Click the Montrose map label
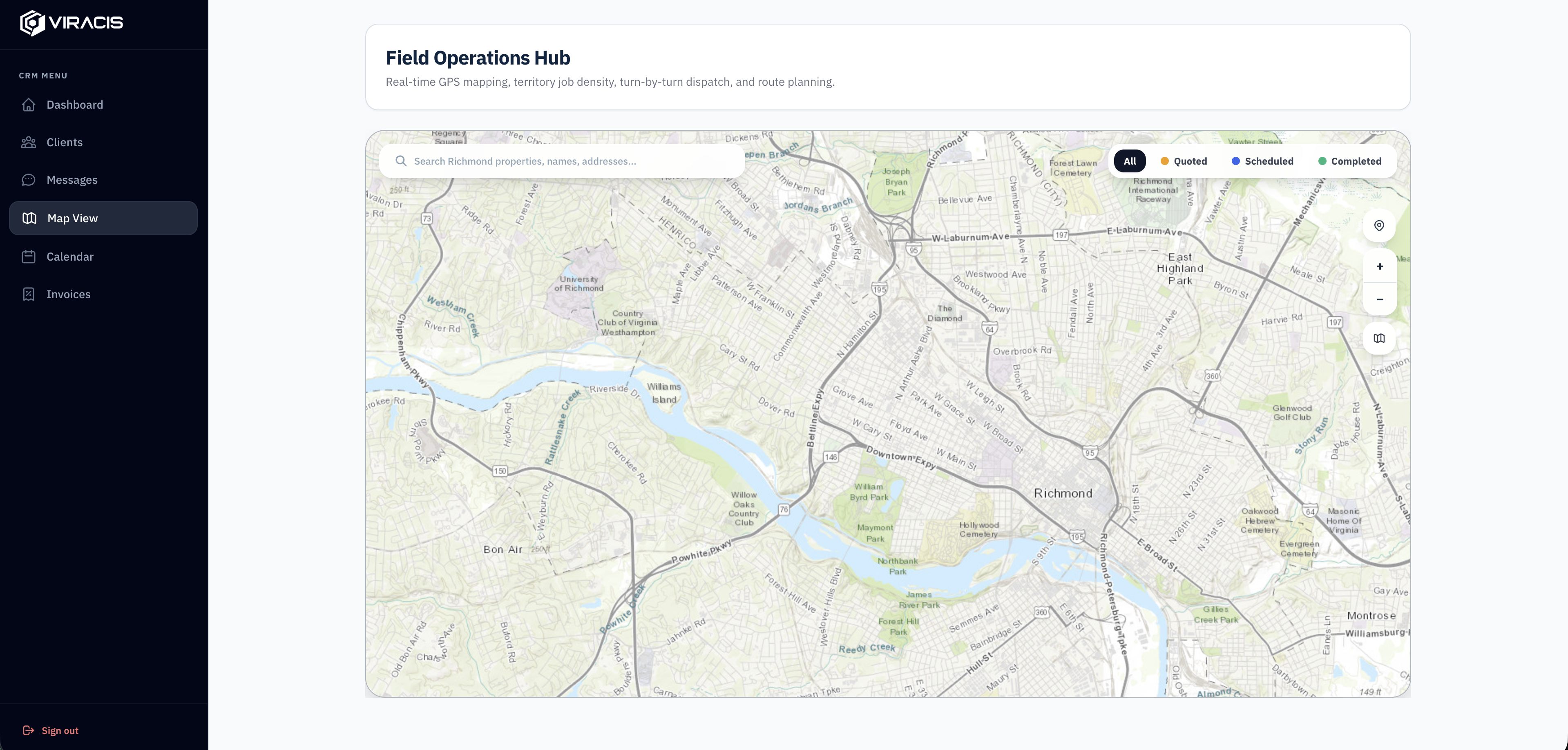 point(1371,616)
